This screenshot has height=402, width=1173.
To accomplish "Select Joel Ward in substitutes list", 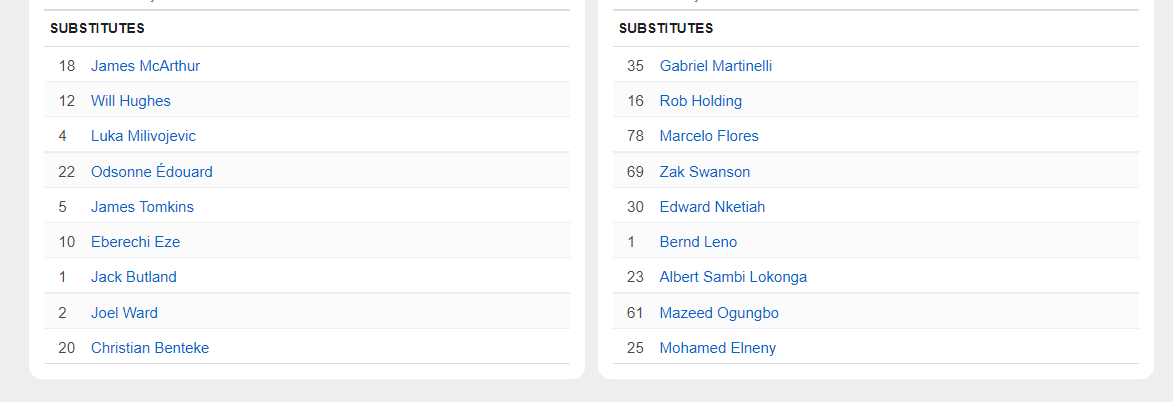I will click(124, 313).
